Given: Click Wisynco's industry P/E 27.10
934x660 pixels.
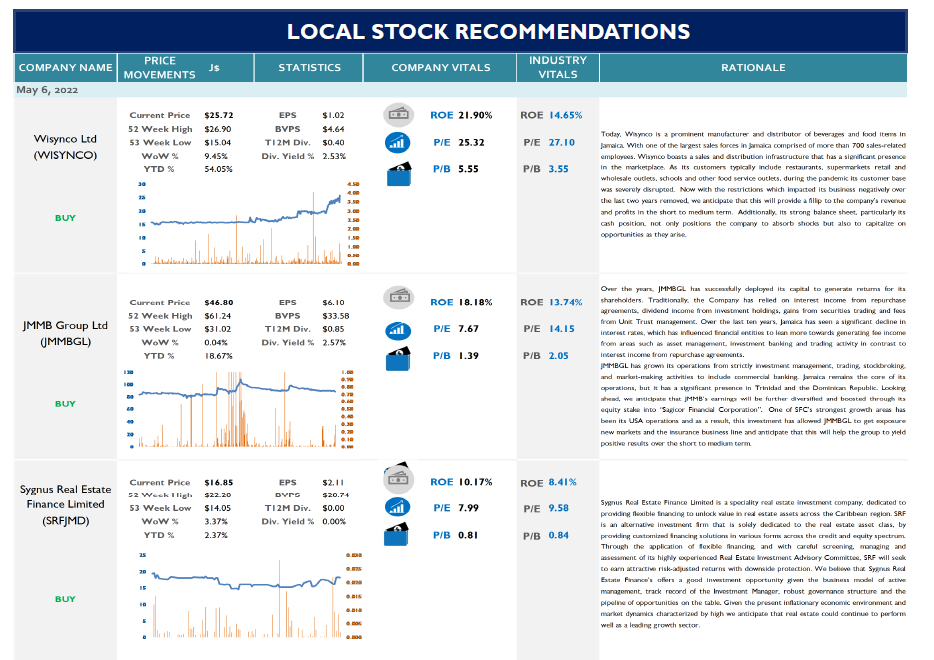Looking at the screenshot, I should pos(562,142).
